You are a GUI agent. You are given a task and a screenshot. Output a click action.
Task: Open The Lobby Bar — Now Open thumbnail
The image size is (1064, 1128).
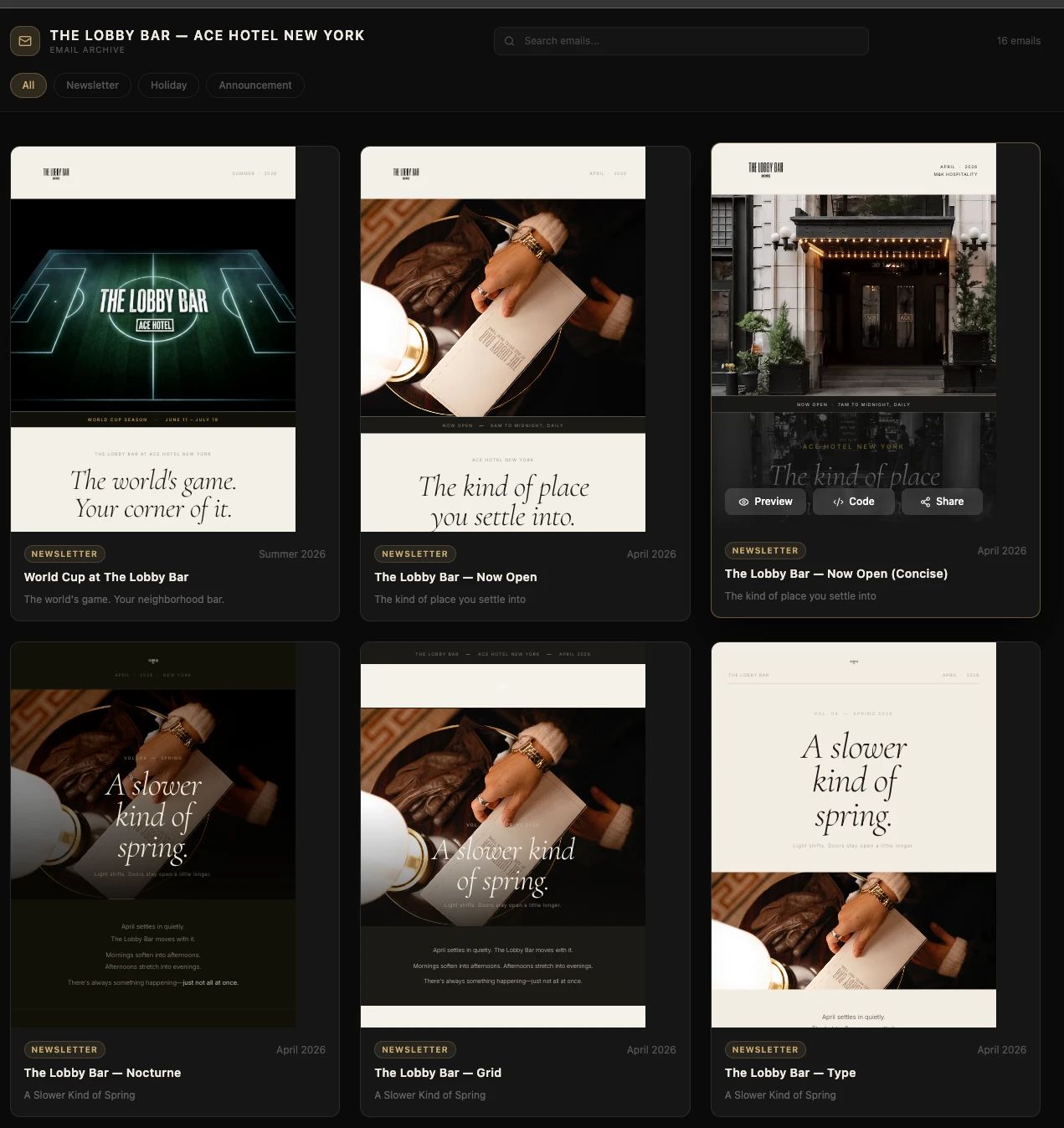503,339
